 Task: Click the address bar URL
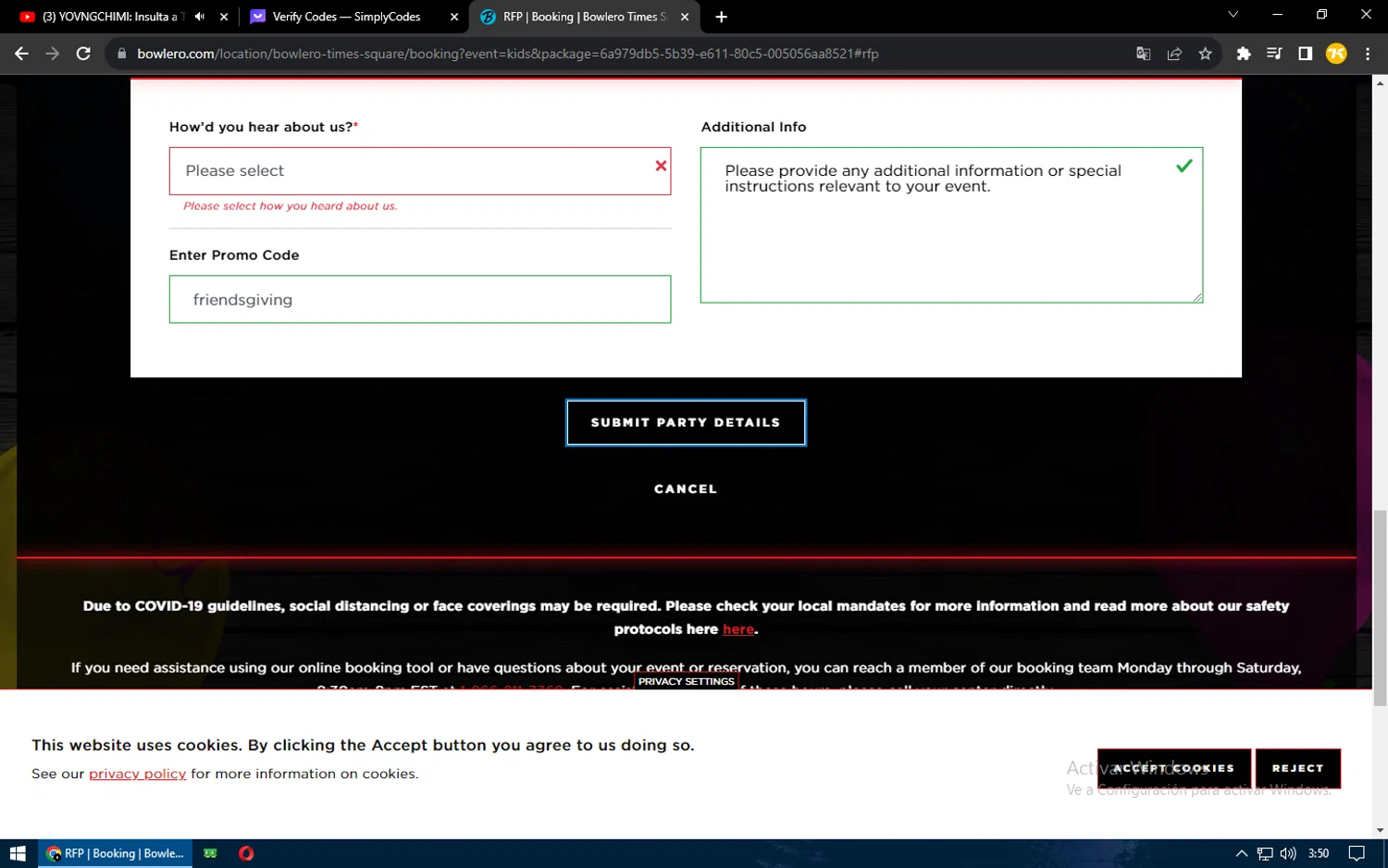point(507,54)
